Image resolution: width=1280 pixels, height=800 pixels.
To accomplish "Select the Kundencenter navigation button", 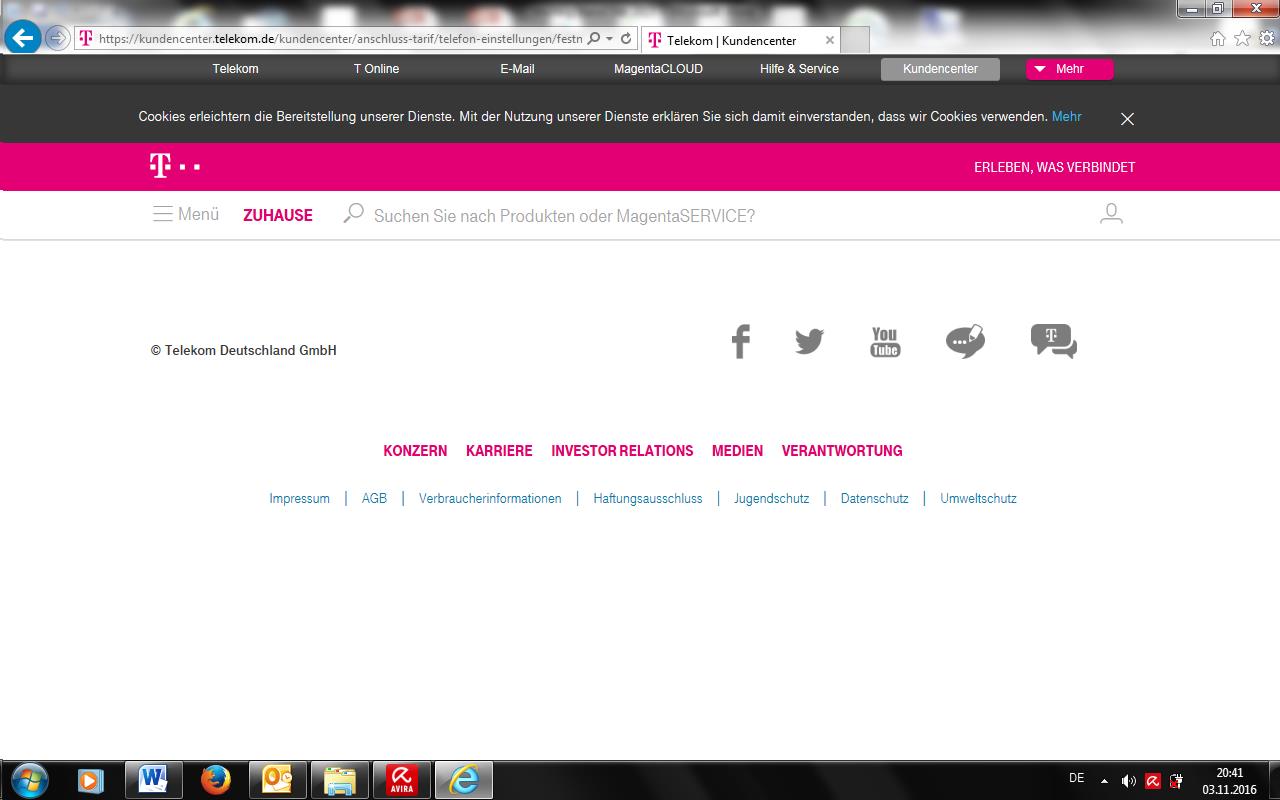I will 940,69.
